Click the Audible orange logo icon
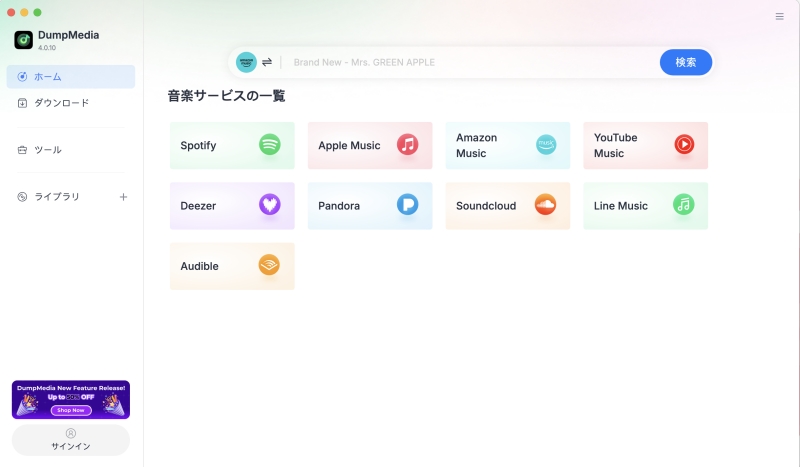 pos(269,265)
